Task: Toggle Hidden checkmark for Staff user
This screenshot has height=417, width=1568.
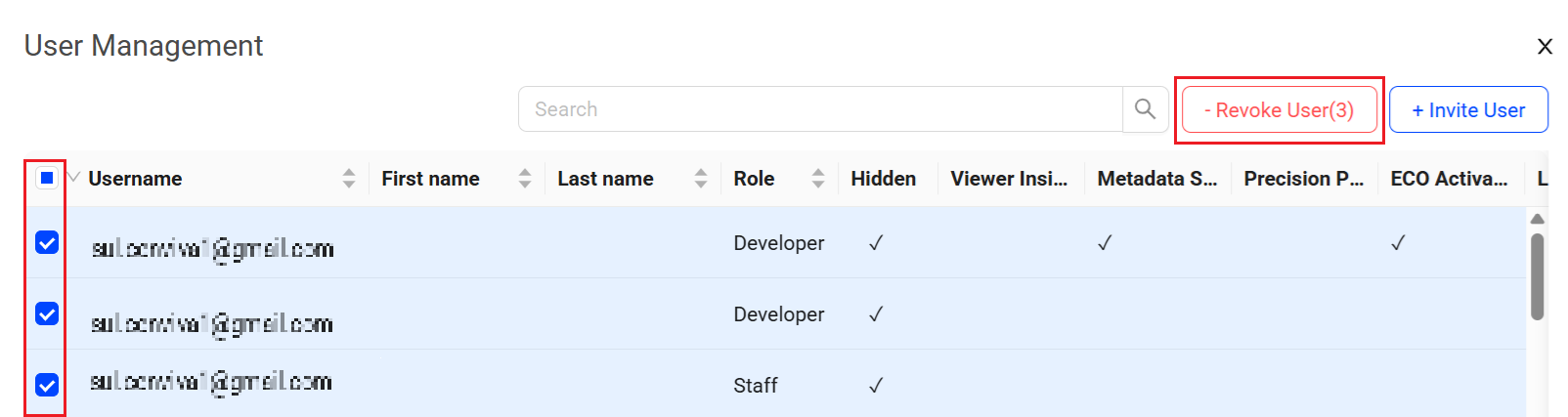Action: tap(876, 386)
